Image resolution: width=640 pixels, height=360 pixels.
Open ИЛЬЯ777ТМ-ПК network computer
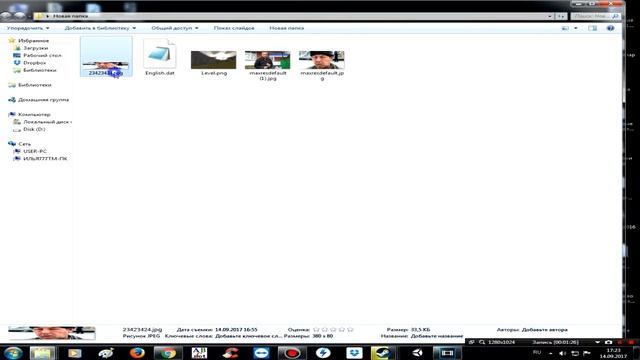click(x=45, y=158)
